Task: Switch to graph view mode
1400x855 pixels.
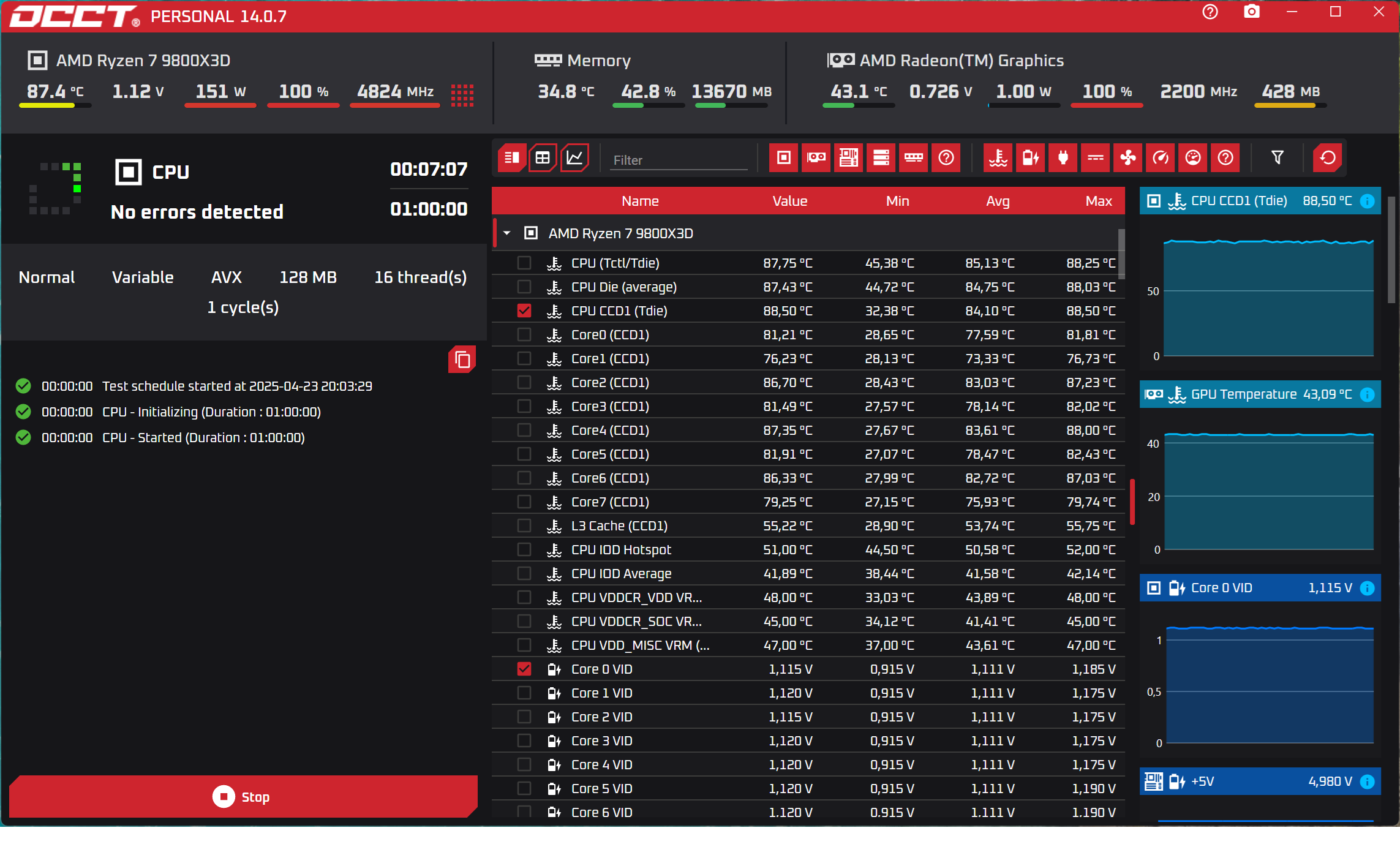Action: [x=574, y=158]
